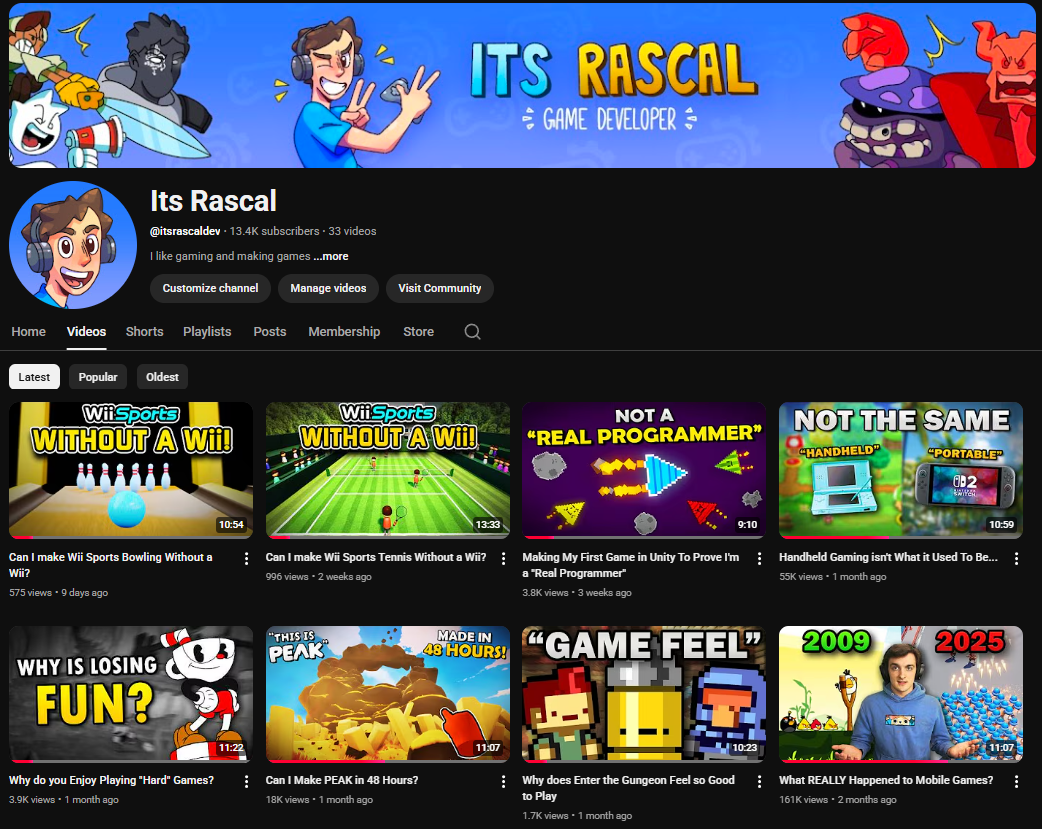Open the Videos tab

click(x=86, y=332)
